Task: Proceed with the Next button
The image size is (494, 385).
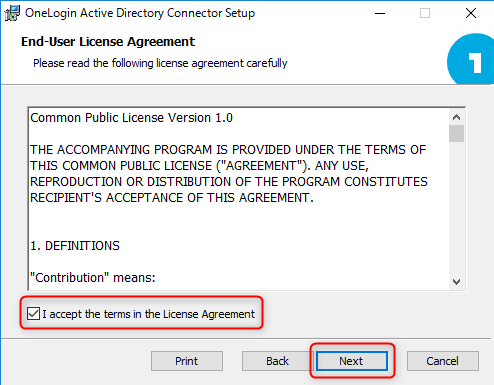Action: (x=352, y=361)
